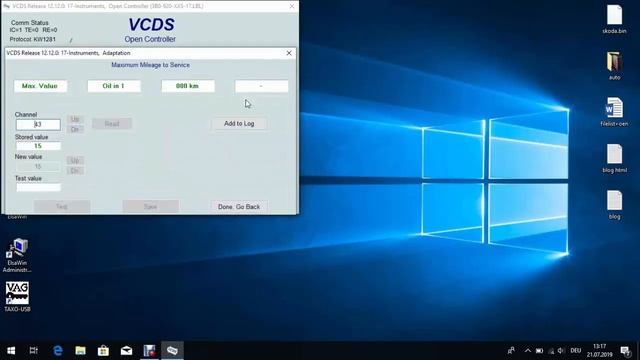Decrease the Channel with its Dn button
Screen dimensions: 640x360
[x=75, y=129]
